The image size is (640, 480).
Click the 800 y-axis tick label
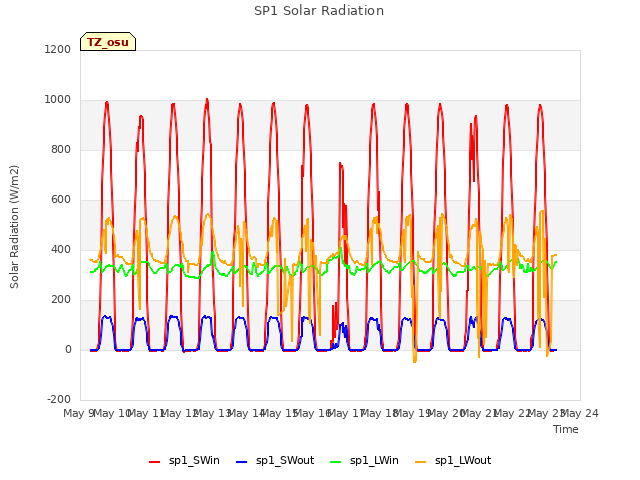click(x=61, y=150)
